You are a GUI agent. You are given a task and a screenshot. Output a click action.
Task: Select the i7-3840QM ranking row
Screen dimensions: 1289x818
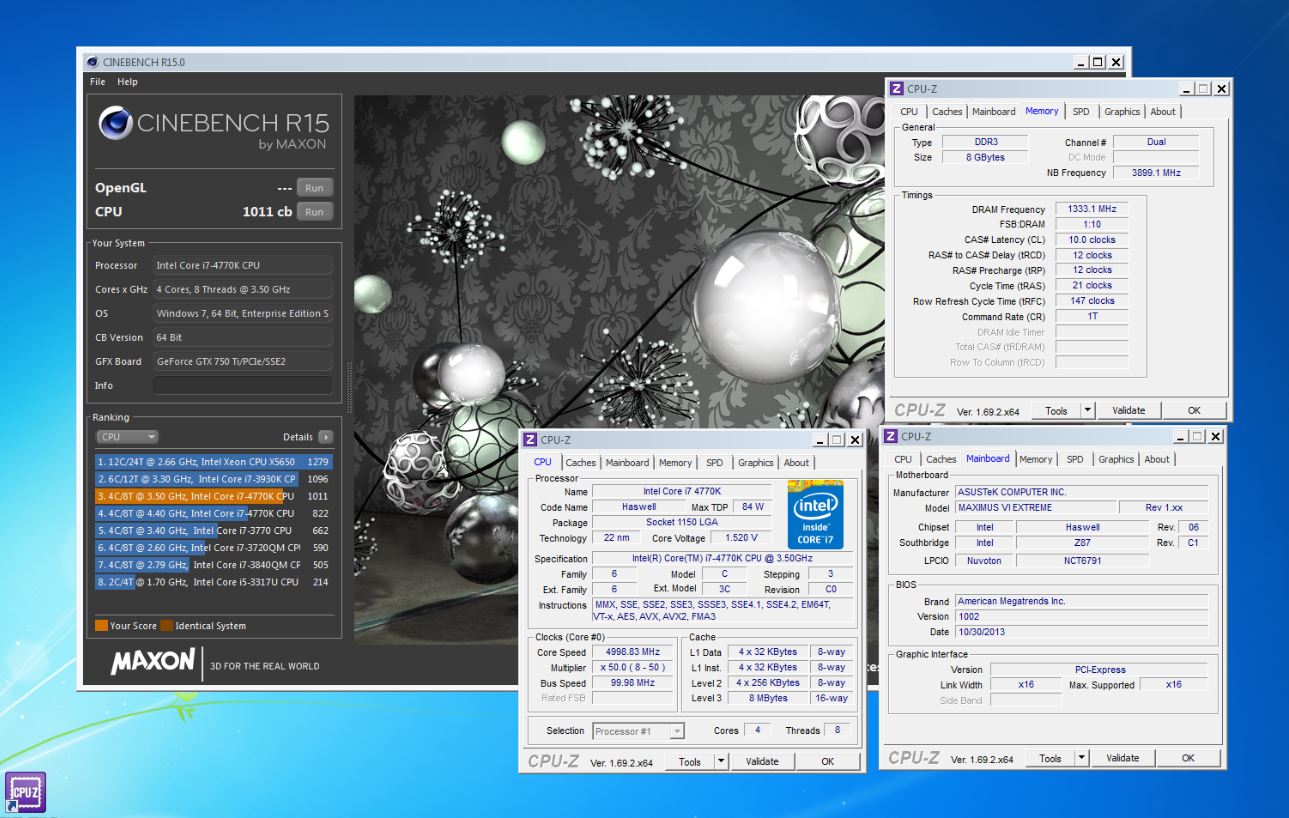213,564
